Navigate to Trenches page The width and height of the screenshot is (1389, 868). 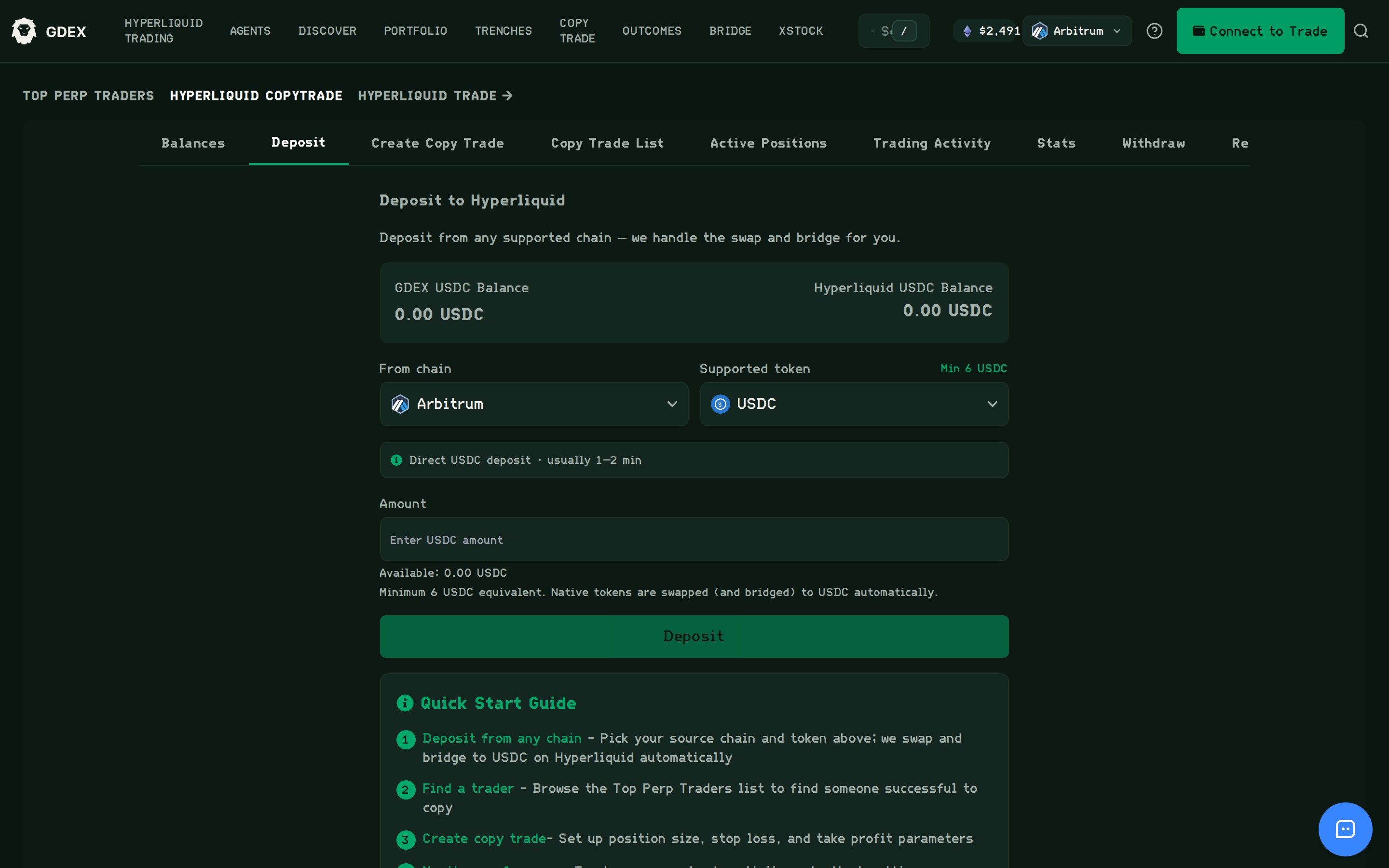[x=504, y=31]
